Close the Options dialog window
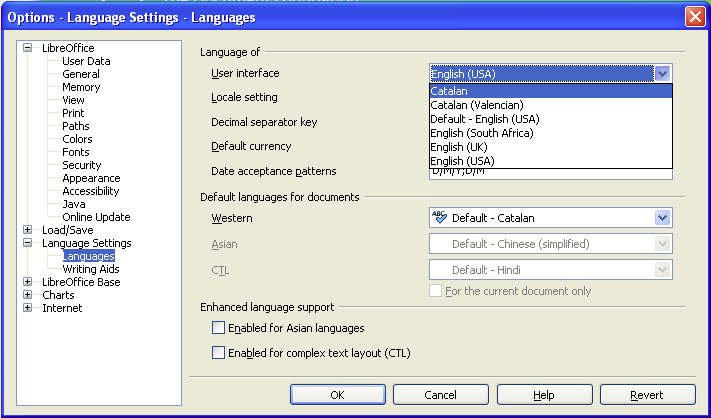The height and width of the screenshot is (418, 711). click(694, 17)
